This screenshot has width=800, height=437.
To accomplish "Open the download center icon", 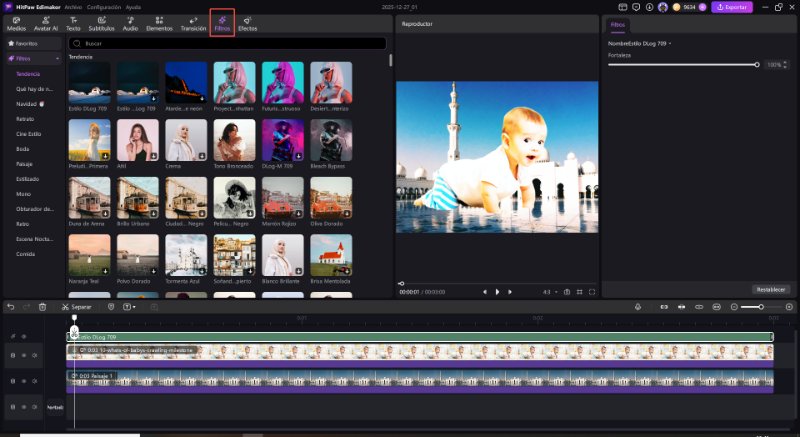I will click(649, 7).
